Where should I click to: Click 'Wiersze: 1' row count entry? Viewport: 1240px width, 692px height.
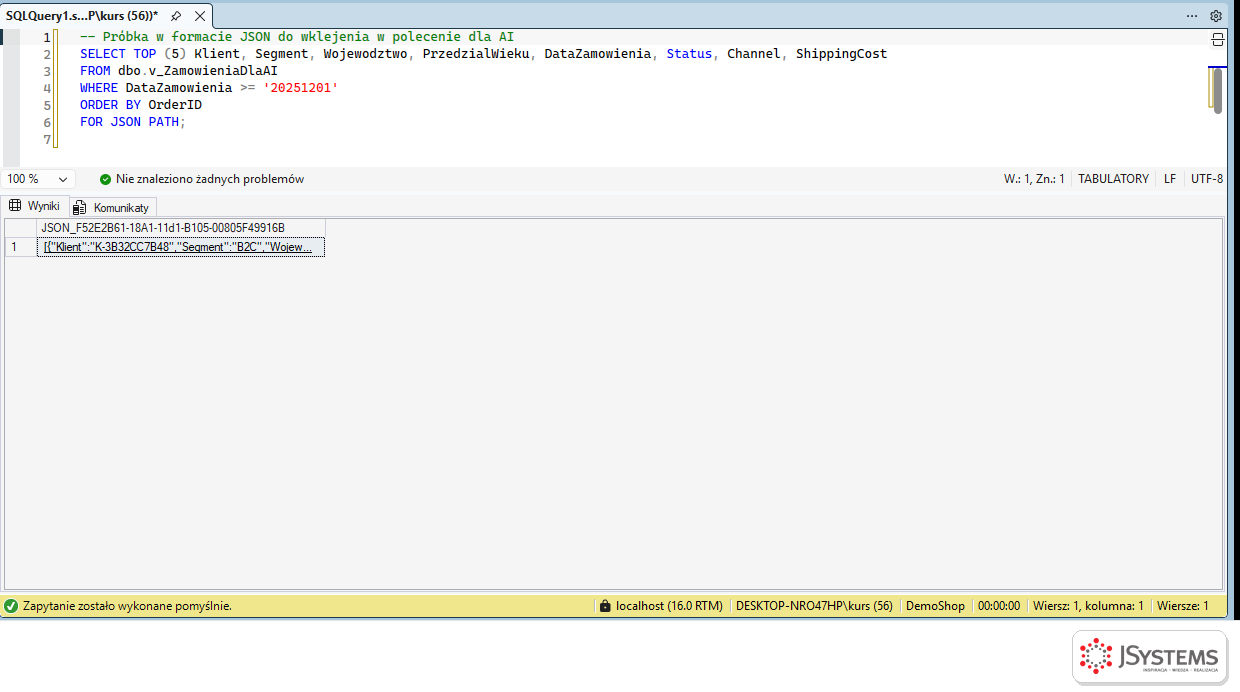(x=1183, y=606)
